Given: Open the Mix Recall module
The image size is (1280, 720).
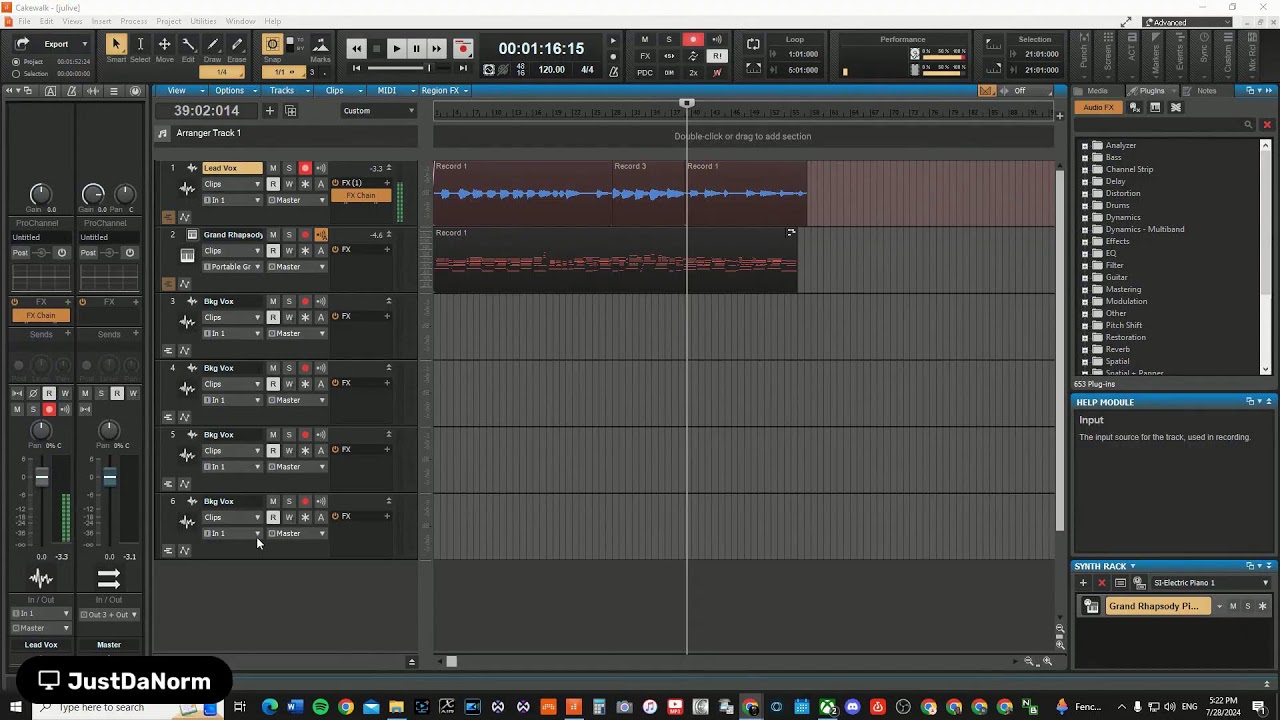Looking at the screenshot, I should point(1252,55).
